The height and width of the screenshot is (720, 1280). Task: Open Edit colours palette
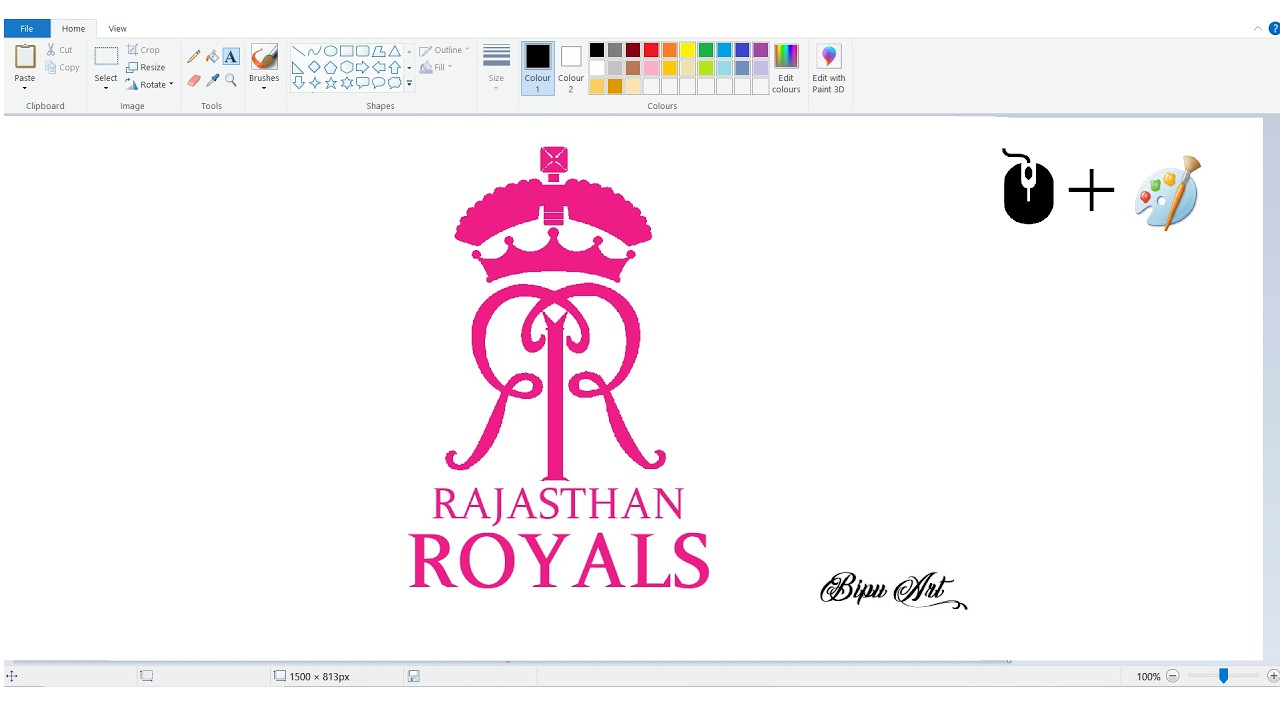pos(786,70)
